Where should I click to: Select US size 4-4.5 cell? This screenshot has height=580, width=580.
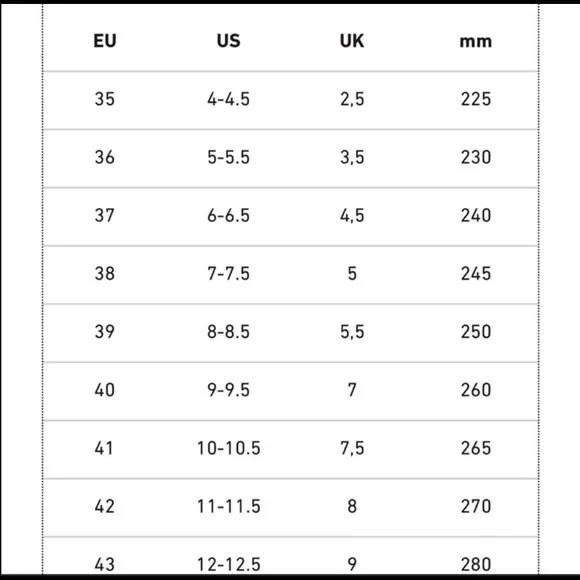coord(228,99)
